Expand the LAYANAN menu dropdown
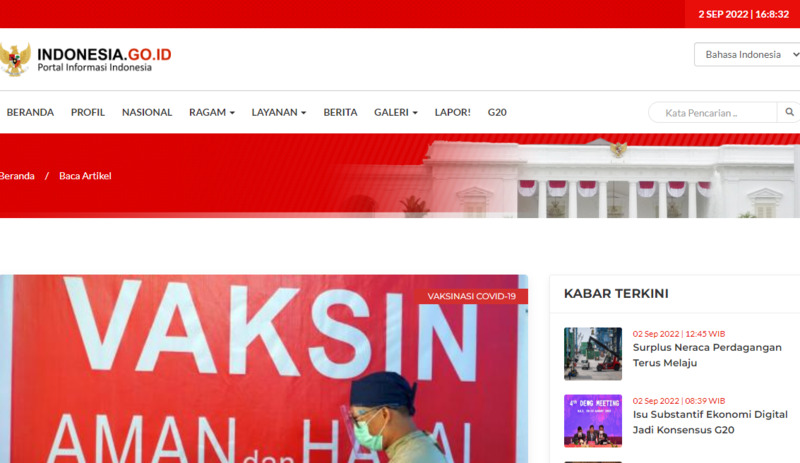 (278, 113)
